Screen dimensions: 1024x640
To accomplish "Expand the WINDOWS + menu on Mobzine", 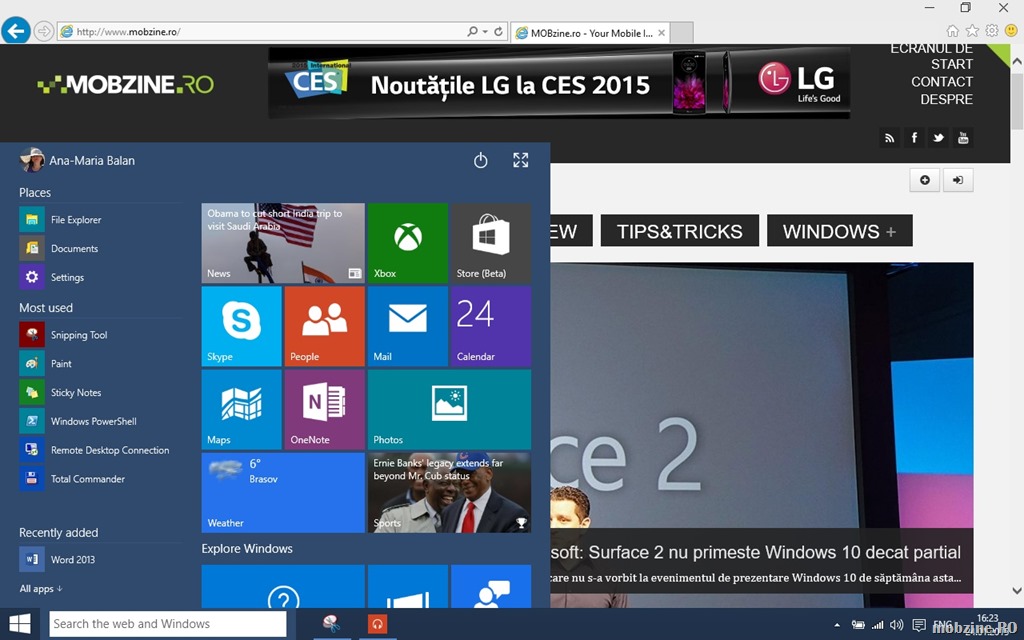I will point(839,231).
